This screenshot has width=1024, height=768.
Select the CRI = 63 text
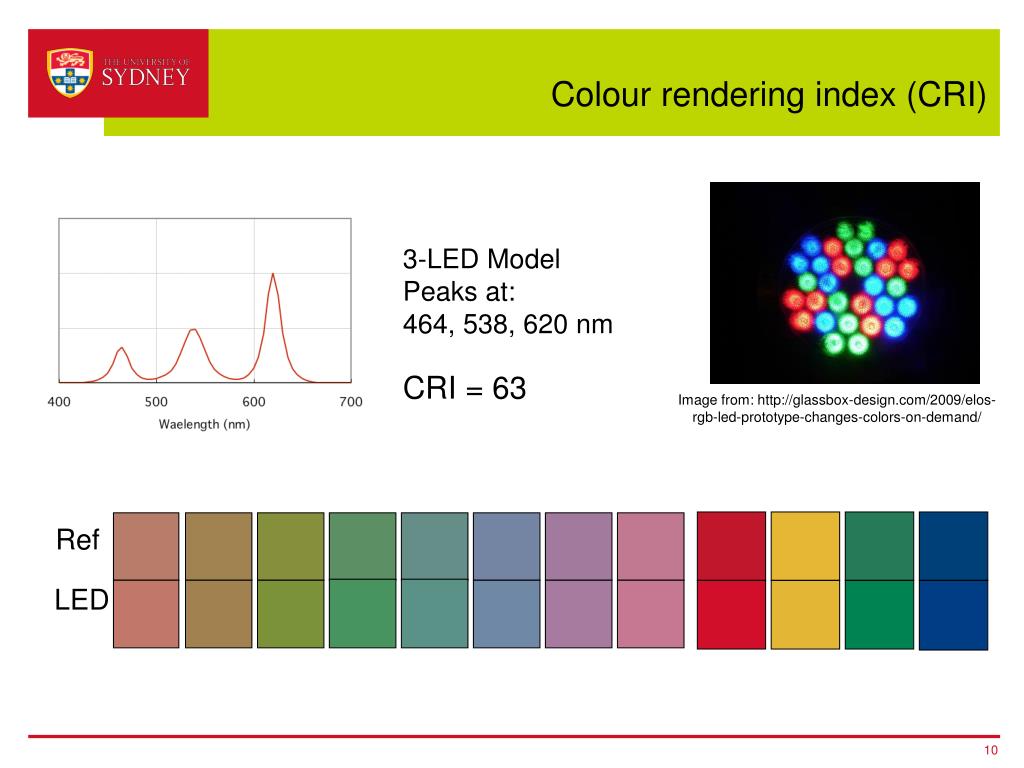(464, 388)
